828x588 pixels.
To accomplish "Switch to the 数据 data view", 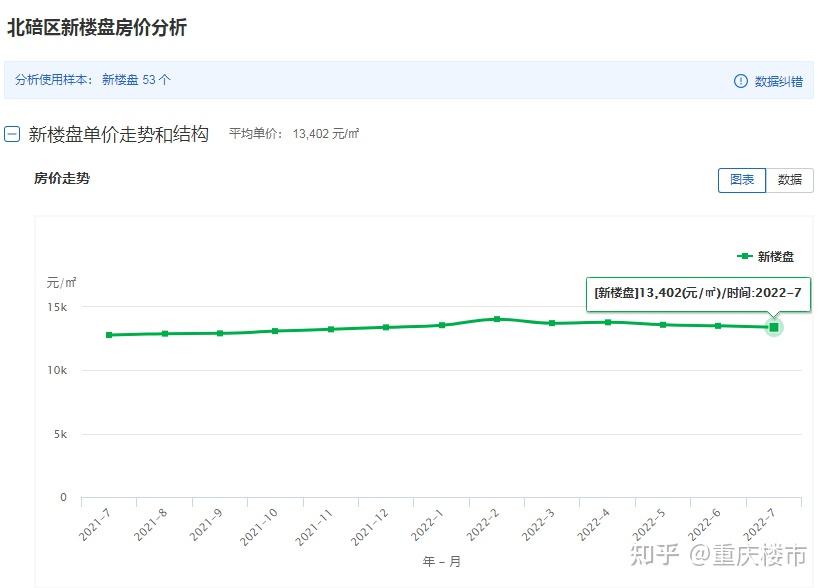I will coord(790,180).
